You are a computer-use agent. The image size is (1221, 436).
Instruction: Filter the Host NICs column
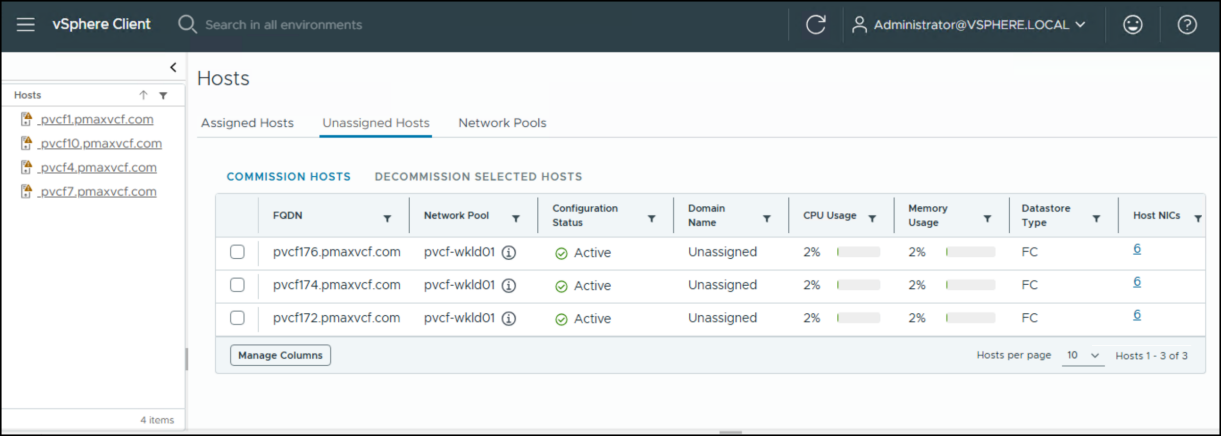[x=1198, y=218]
